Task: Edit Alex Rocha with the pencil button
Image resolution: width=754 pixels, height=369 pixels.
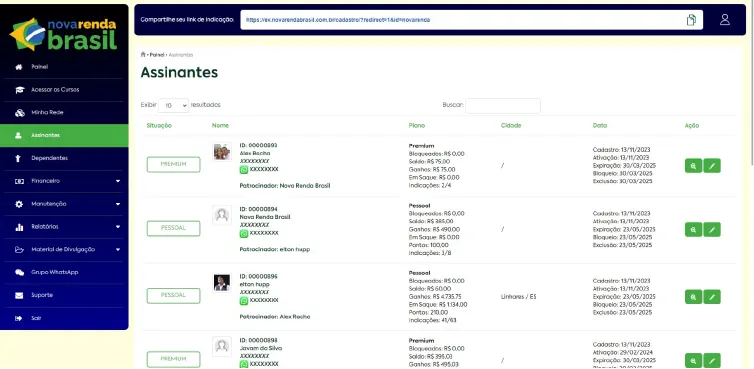Action: coord(712,165)
